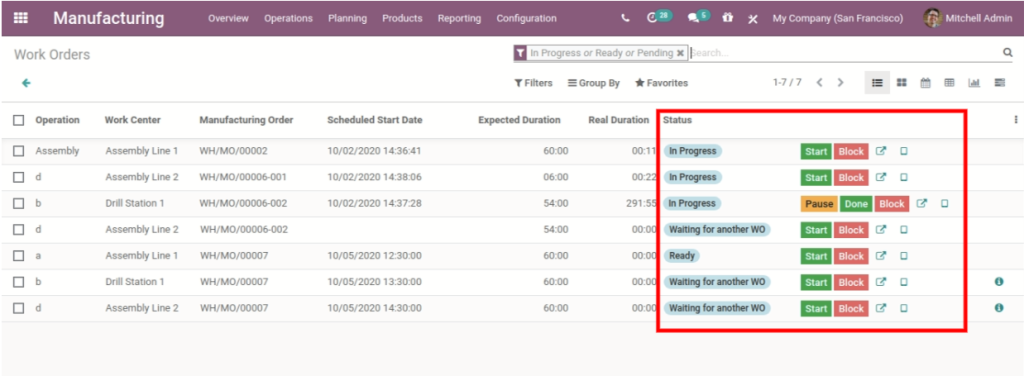The height and width of the screenshot is (376, 1024).
Task: Pause the Drill Station 1 work order
Action: (819, 204)
